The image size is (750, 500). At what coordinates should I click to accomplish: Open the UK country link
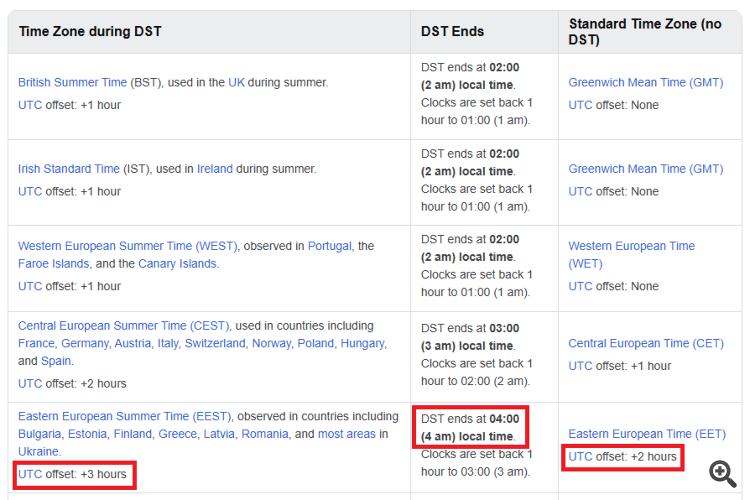point(236,83)
